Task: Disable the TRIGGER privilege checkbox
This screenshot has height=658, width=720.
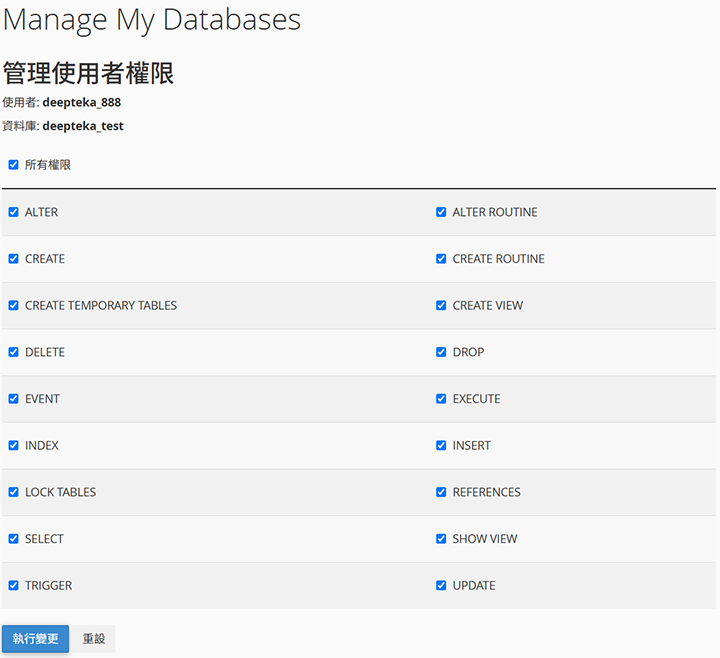Action: click(x=14, y=585)
